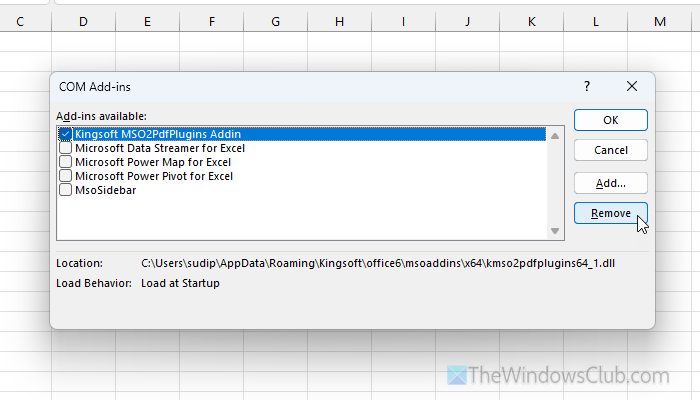Select column C header in Excel

point(25,21)
